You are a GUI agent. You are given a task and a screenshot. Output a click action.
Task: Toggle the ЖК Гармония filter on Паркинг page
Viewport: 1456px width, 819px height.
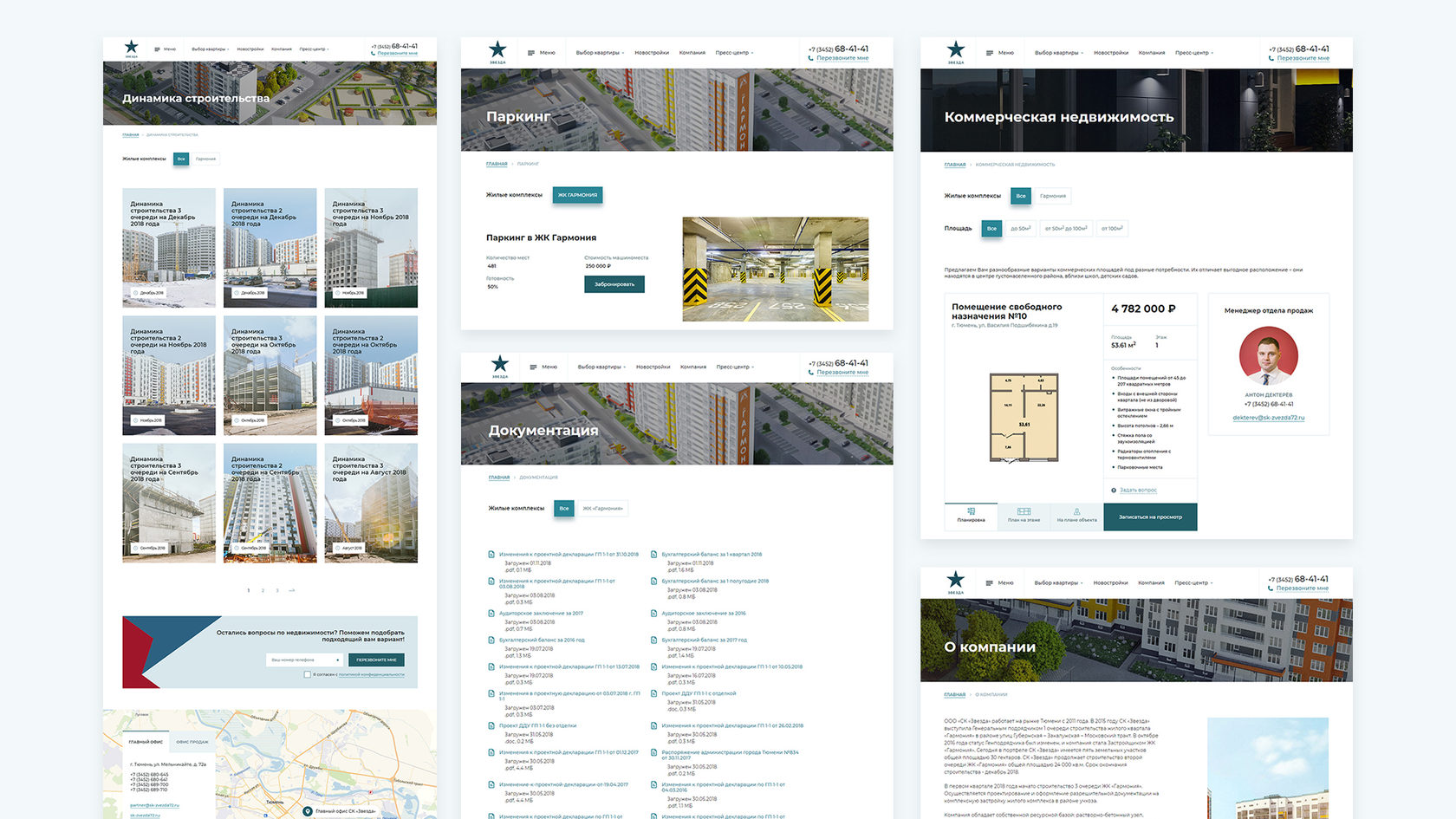click(x=577, y=195)
